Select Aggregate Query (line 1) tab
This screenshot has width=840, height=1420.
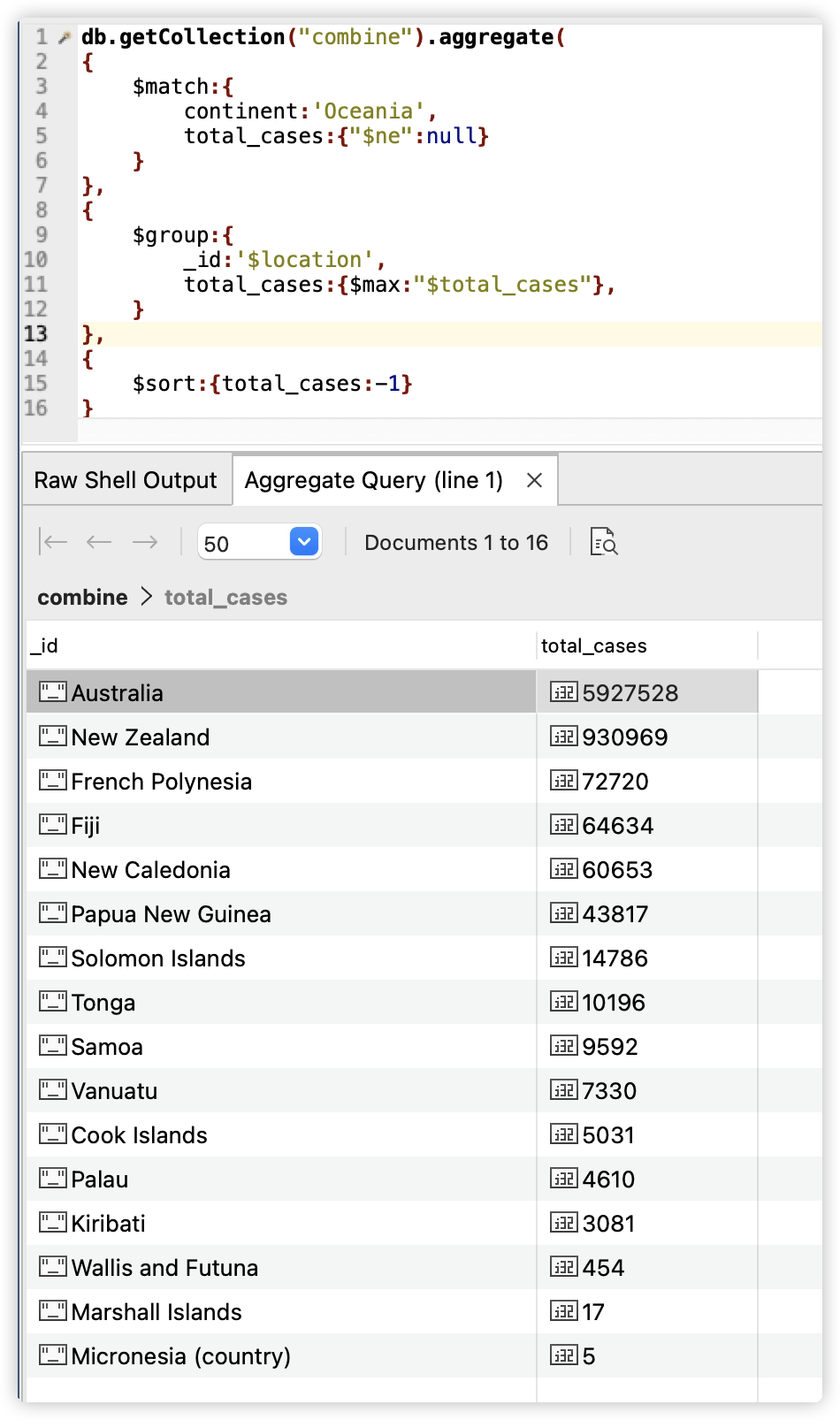click(x=373, y=480)
